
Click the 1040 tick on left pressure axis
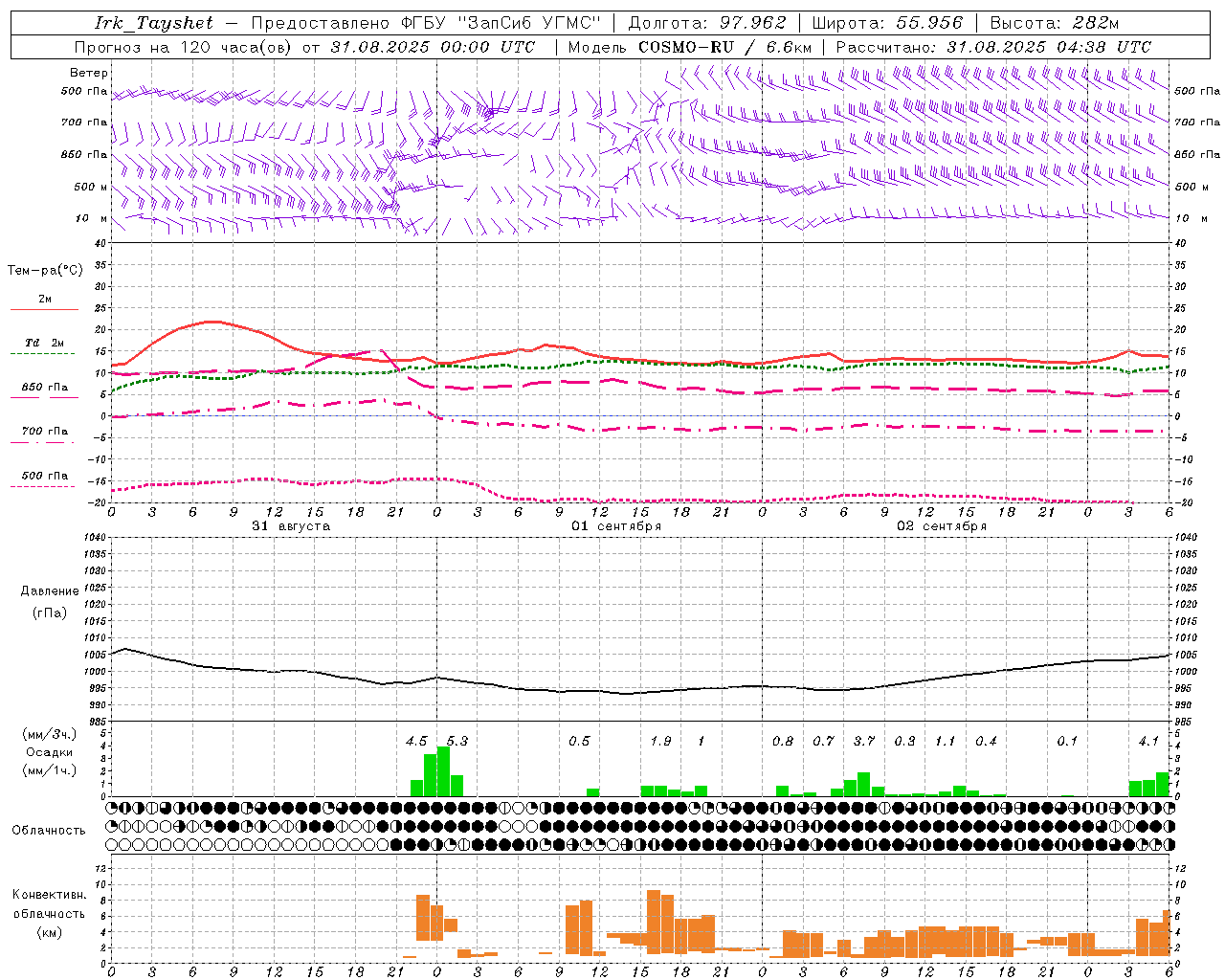click(95, 537)
